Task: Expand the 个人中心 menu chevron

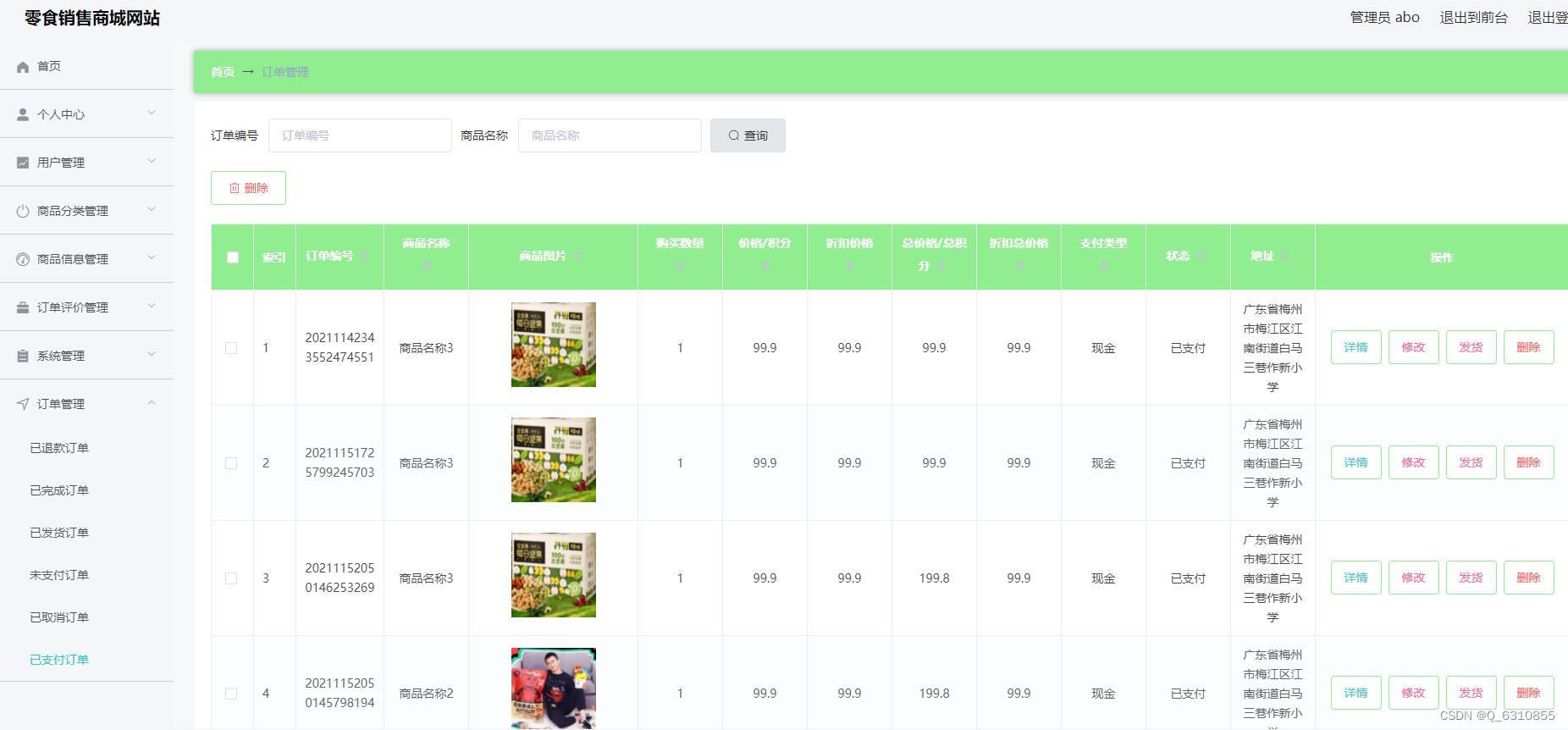Action: (152, 113)
